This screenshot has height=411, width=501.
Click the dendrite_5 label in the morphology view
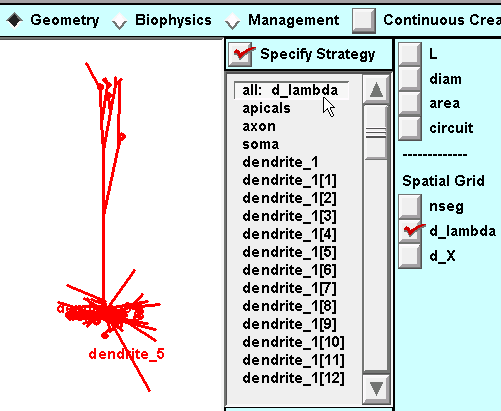(x=127, y=354)
